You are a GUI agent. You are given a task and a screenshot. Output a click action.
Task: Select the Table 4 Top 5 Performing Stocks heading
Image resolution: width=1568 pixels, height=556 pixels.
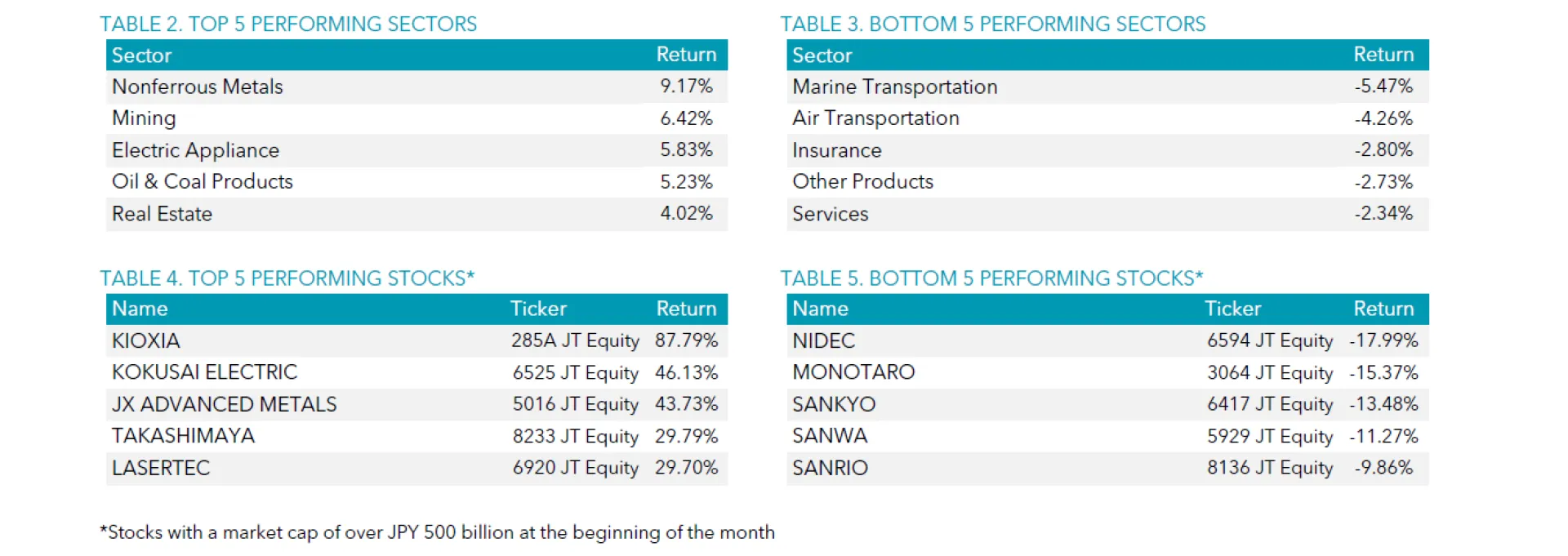287,278
